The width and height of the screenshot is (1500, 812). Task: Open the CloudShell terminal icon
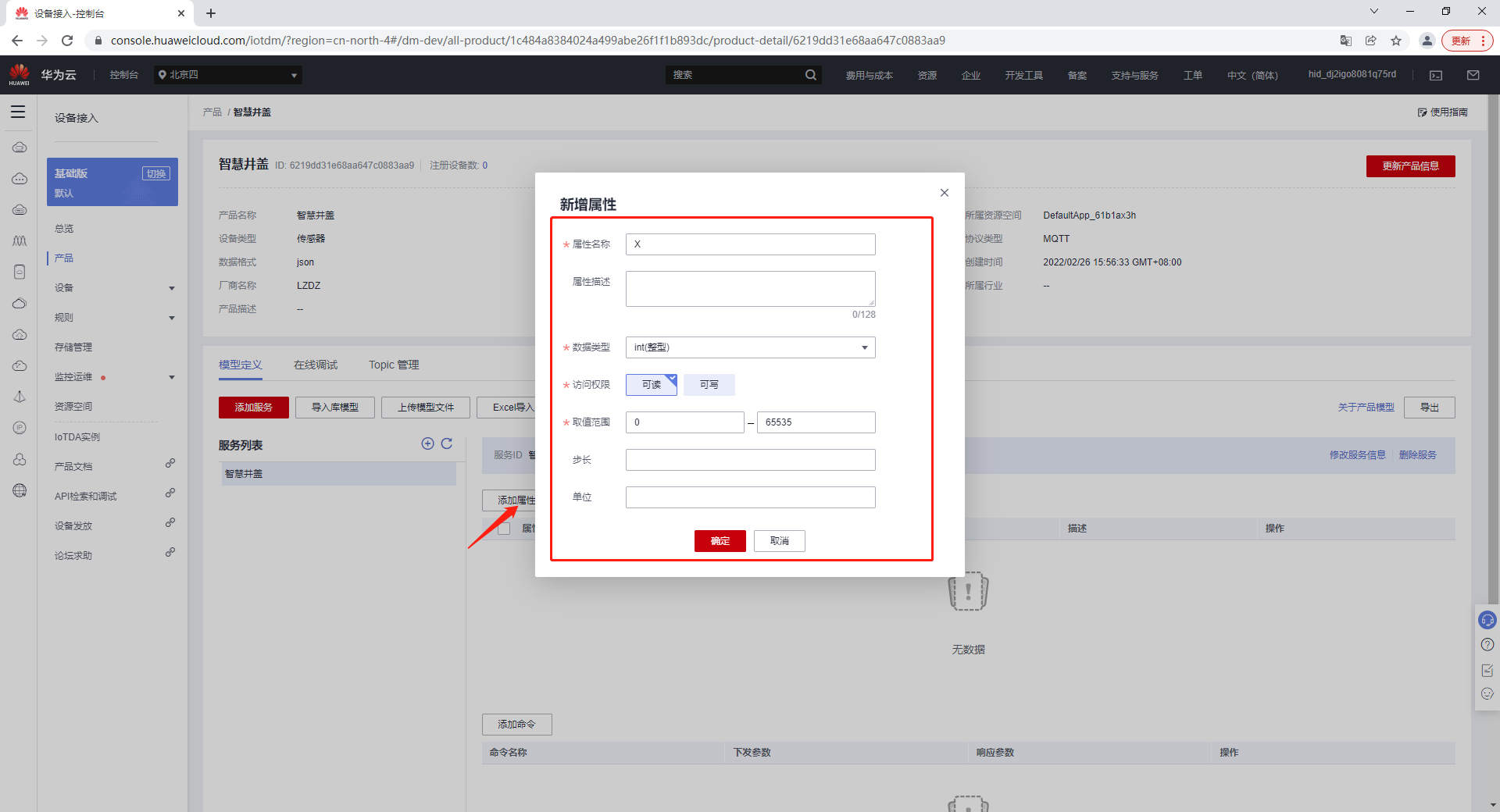click(1436, 75)
